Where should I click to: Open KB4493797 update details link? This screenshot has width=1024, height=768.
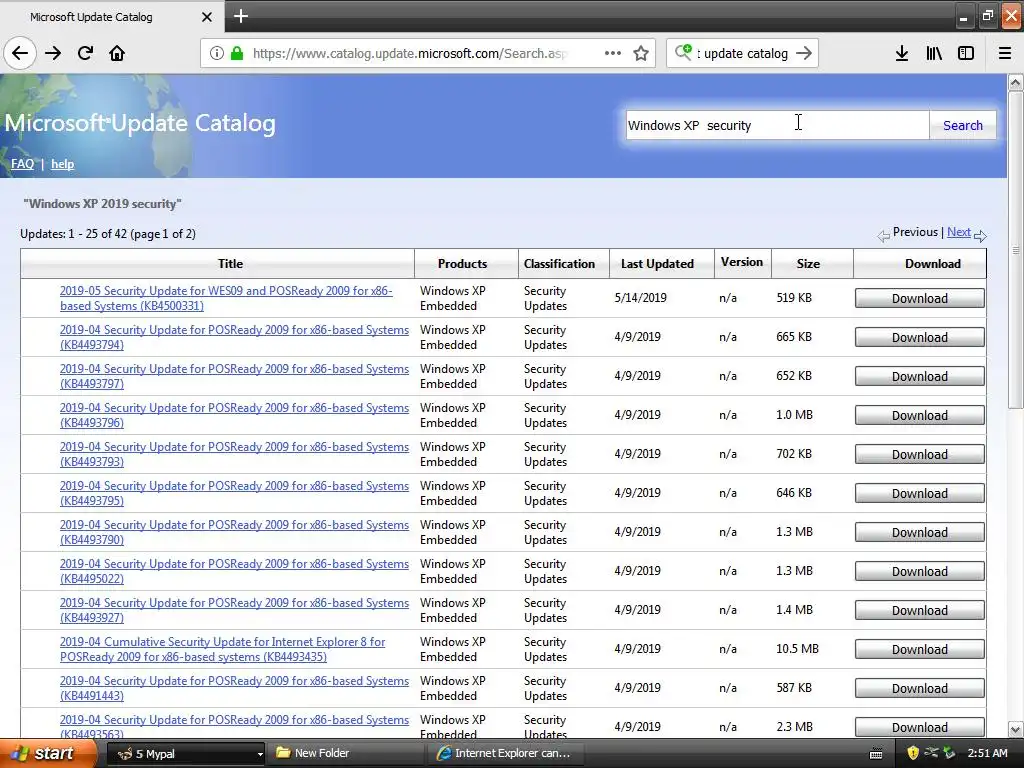[x=234, y=376]
